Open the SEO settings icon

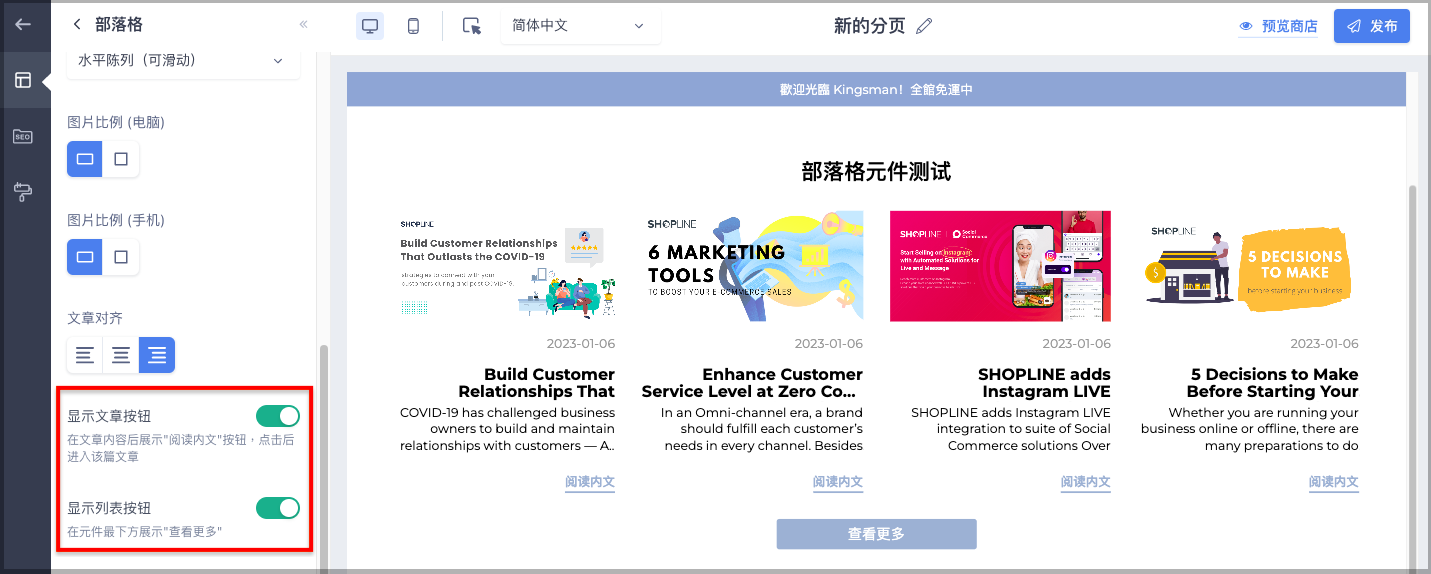pyautogui.click(x=23, y=136)
